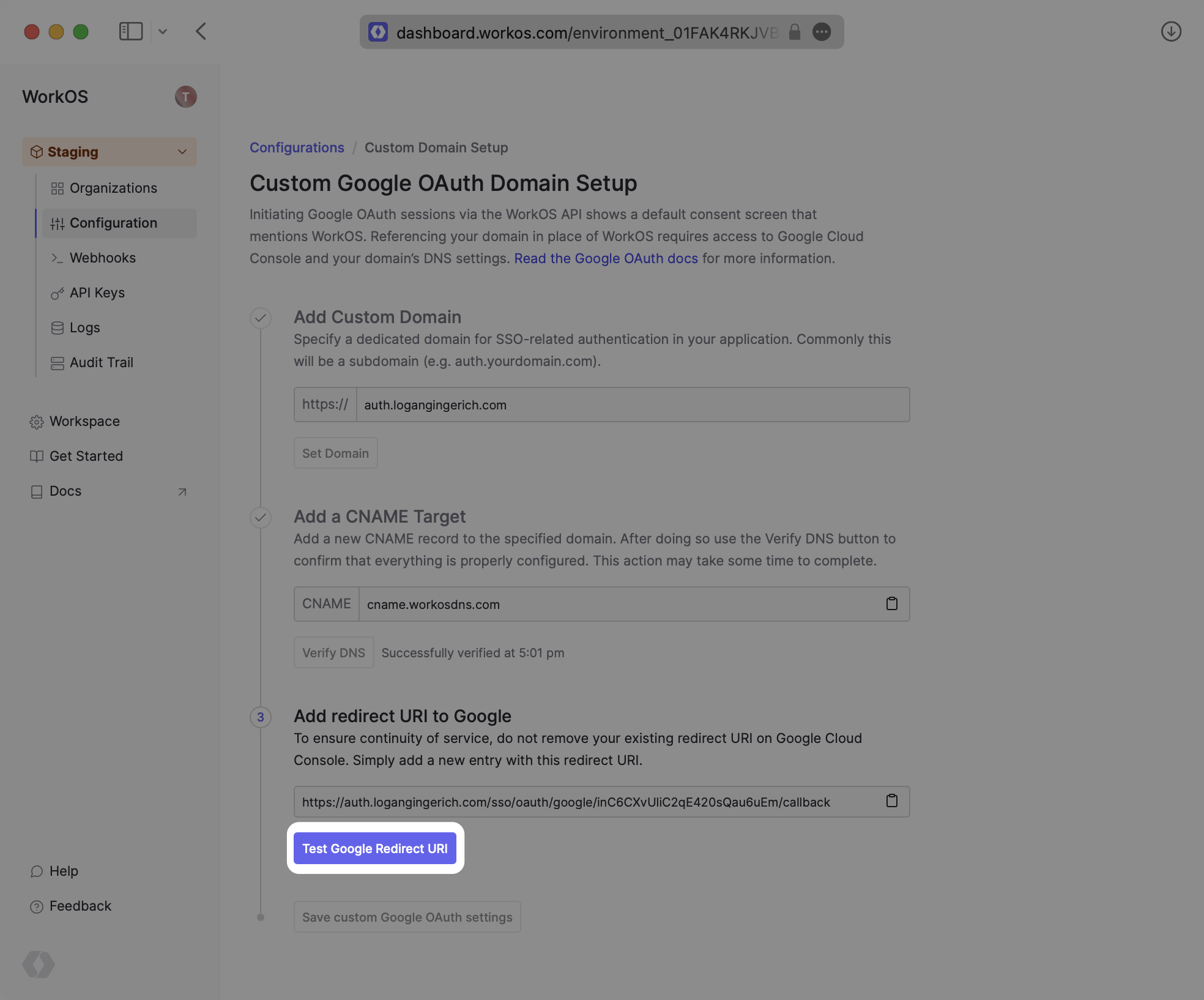Follow Read the Google OAuth docs link

tap(606, 258)
